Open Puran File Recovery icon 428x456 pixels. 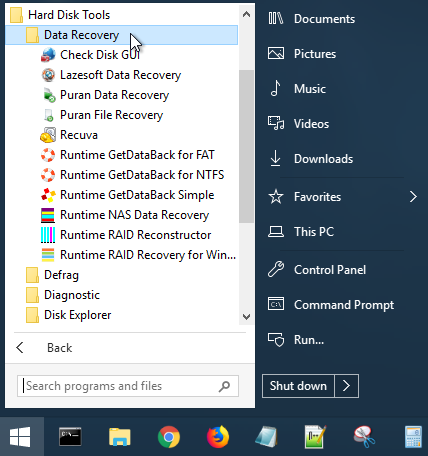tap(48, 115)
